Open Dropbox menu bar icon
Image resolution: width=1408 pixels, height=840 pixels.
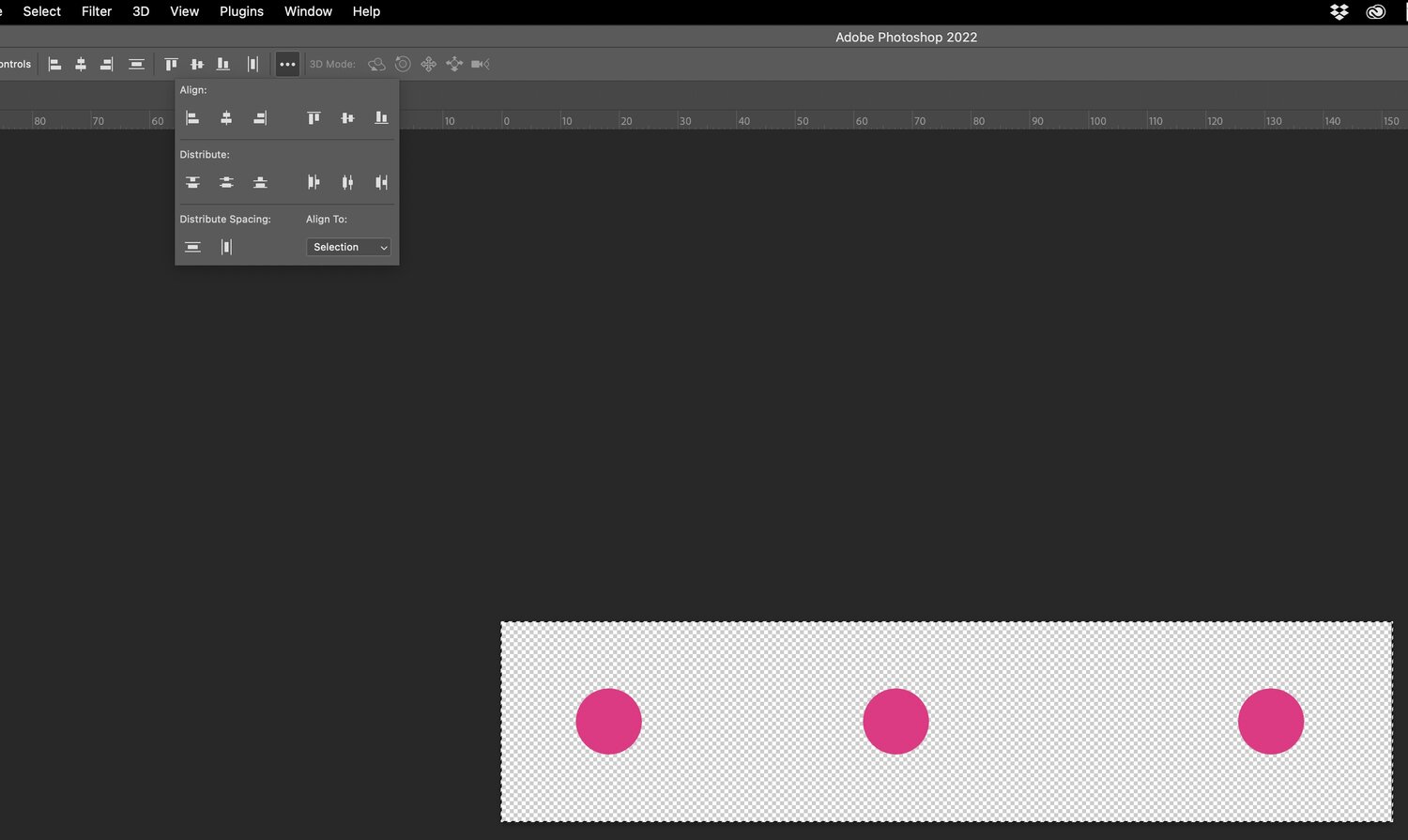[1339, 11]
